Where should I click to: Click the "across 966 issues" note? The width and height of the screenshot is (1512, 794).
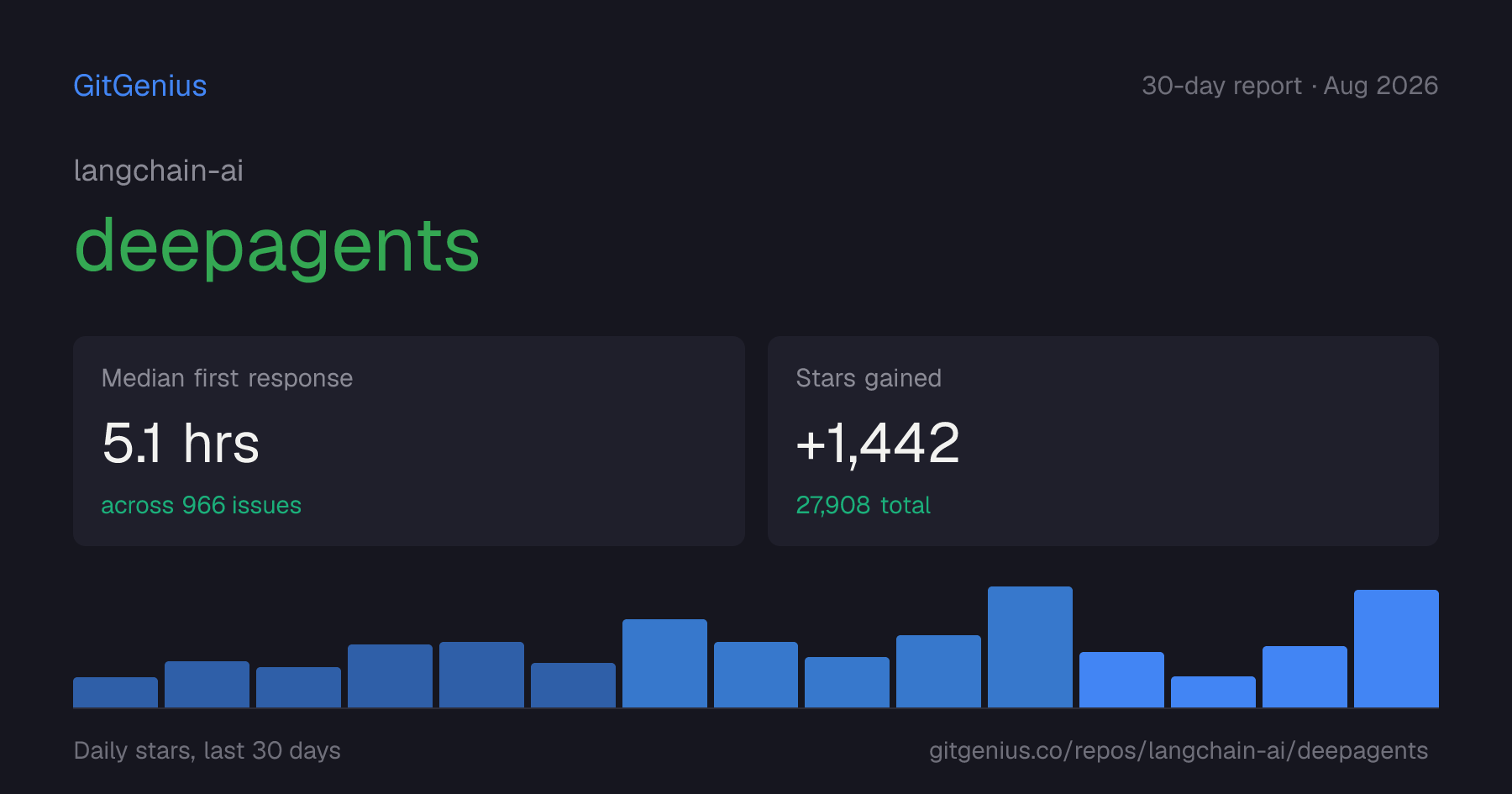pos(201,505)
